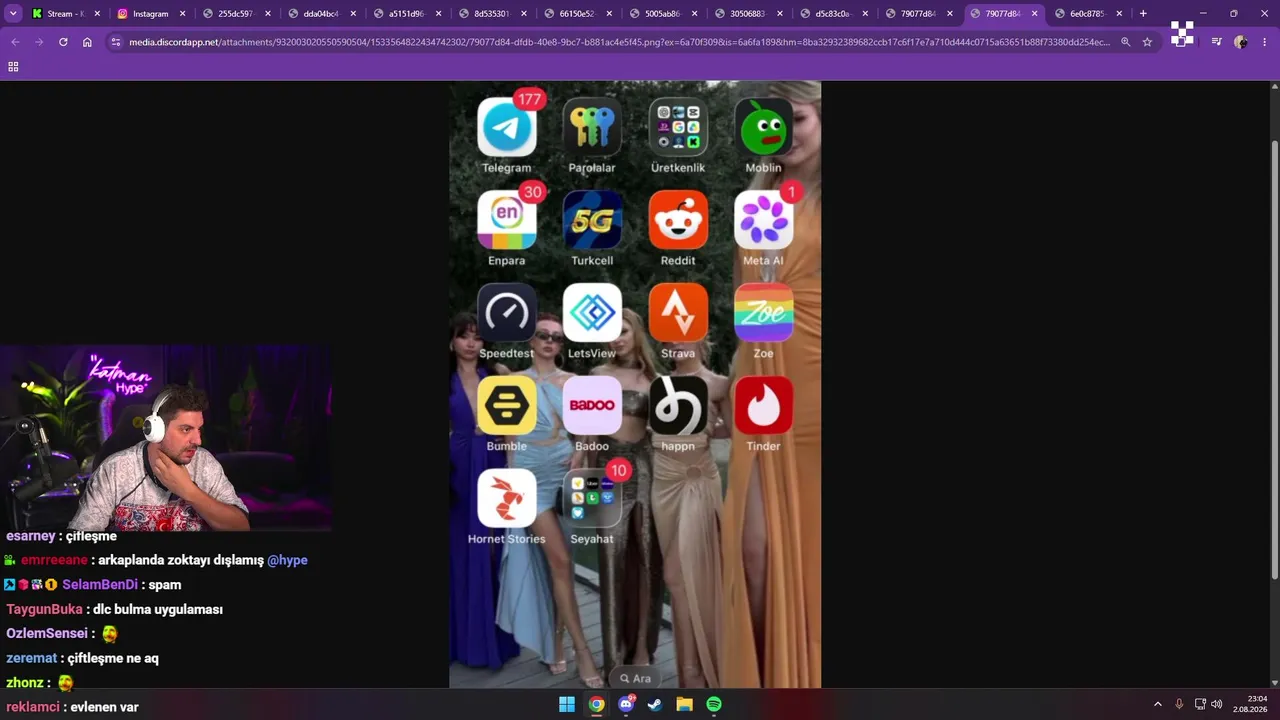Click the address bar URL
The width and height of the screenshot is (1280, 720).
(x=619, y=42)
